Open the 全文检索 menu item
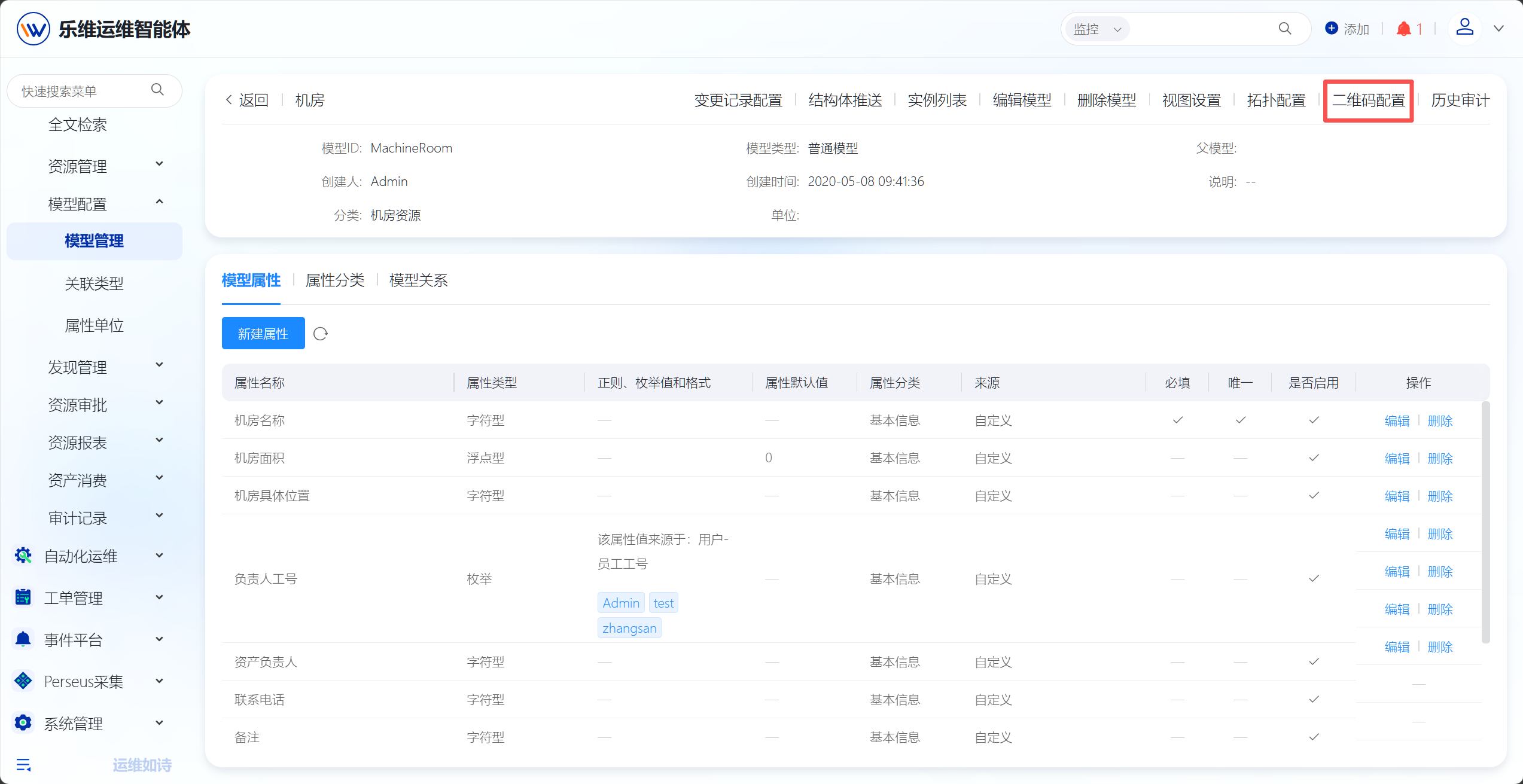 [78, 124]
